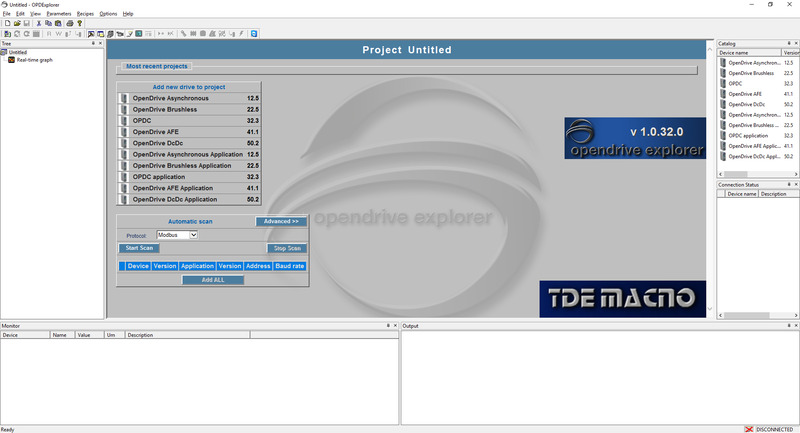The image size is (800, 433).
Task: Click the Open folder toolbar icon
Action: pyautogui.click(x=17, y=23)
